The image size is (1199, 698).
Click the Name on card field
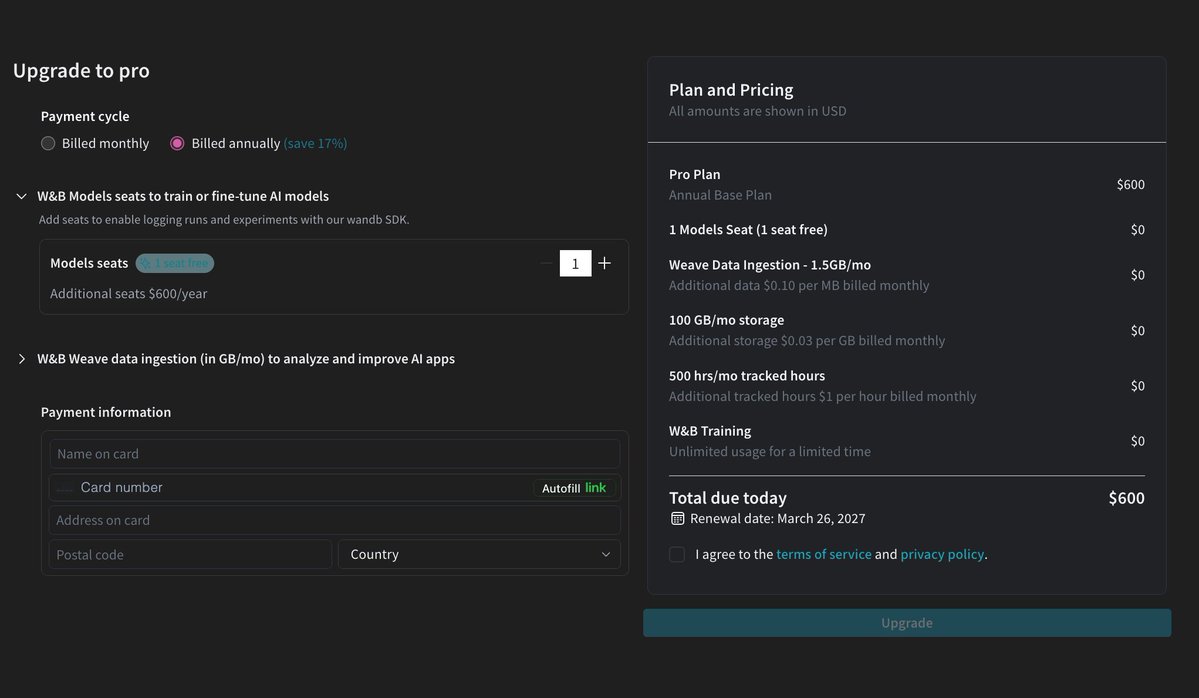click(x=334, y=454)
